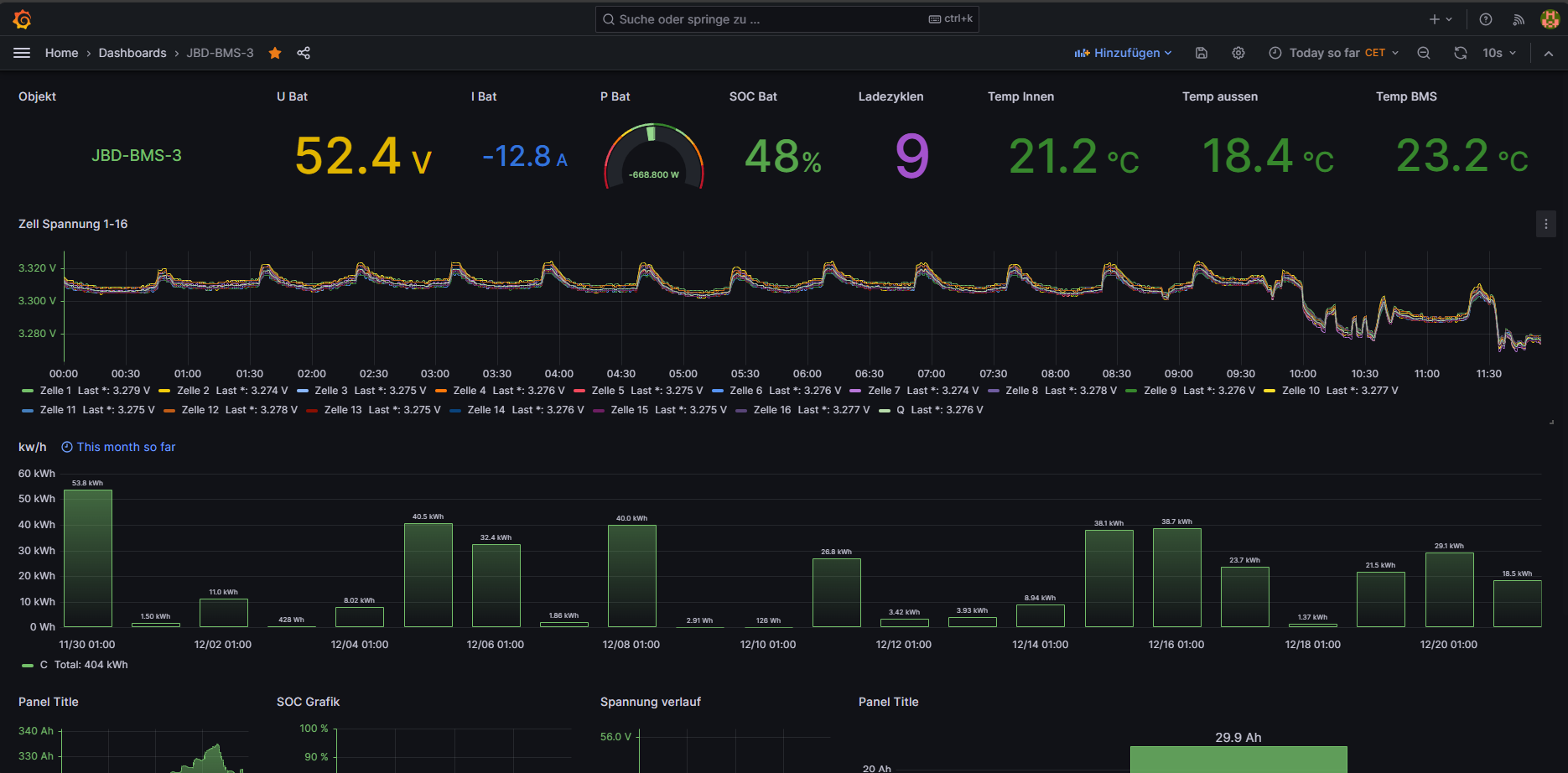Image resolution: width=1568 pixels, height=773 pixels.
Task: Unstar the JBD-BMS-3 dashboard
Action: click(275, 53)
